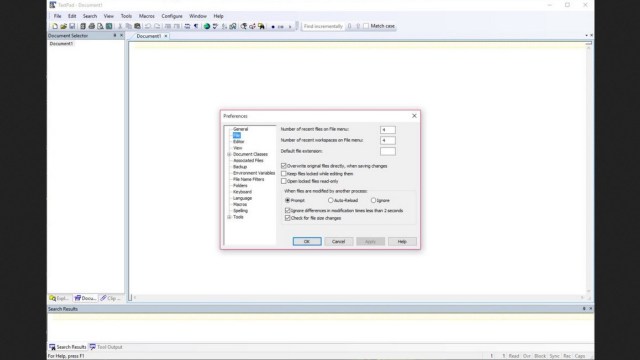Select General in the Preferences tree
Viewport: 640px width, 360px height.
[240, 129]
